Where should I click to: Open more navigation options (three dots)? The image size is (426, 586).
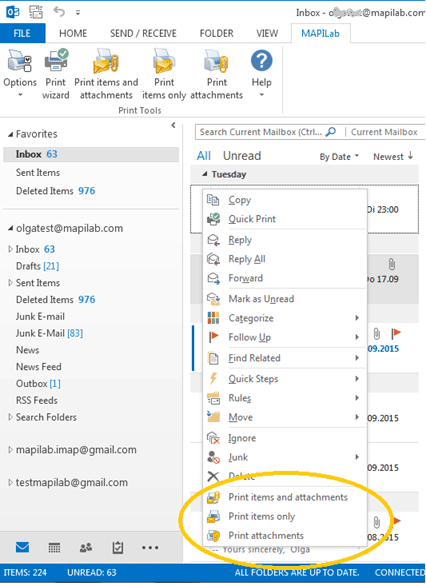150,548
